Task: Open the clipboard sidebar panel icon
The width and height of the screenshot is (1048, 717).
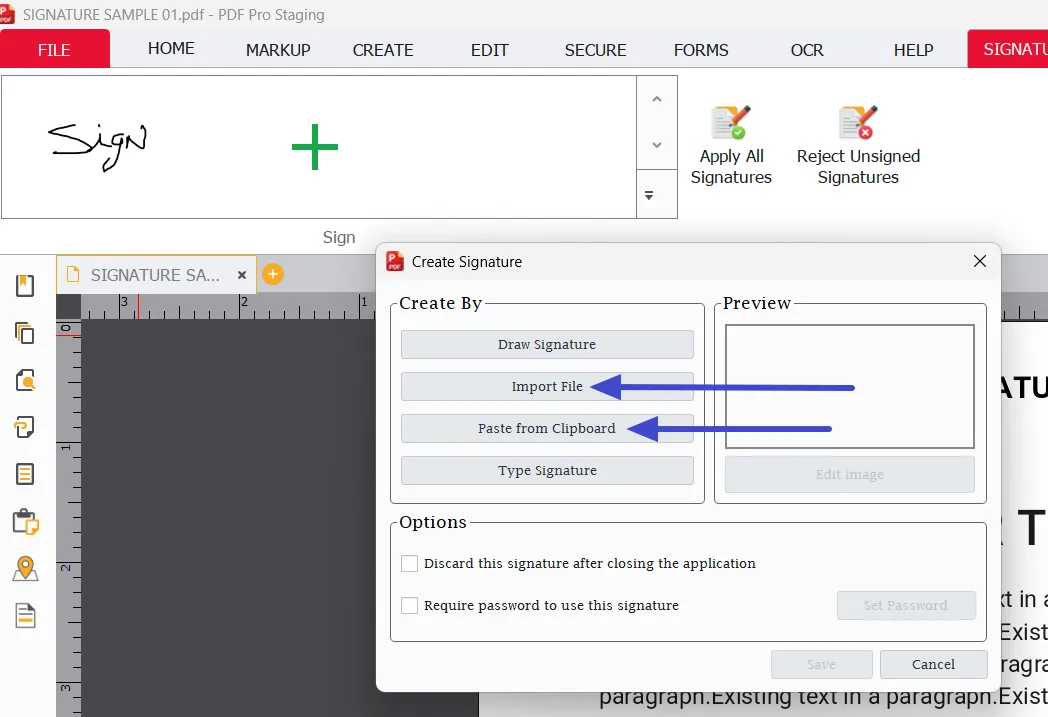Action: [x=25, y=521]
